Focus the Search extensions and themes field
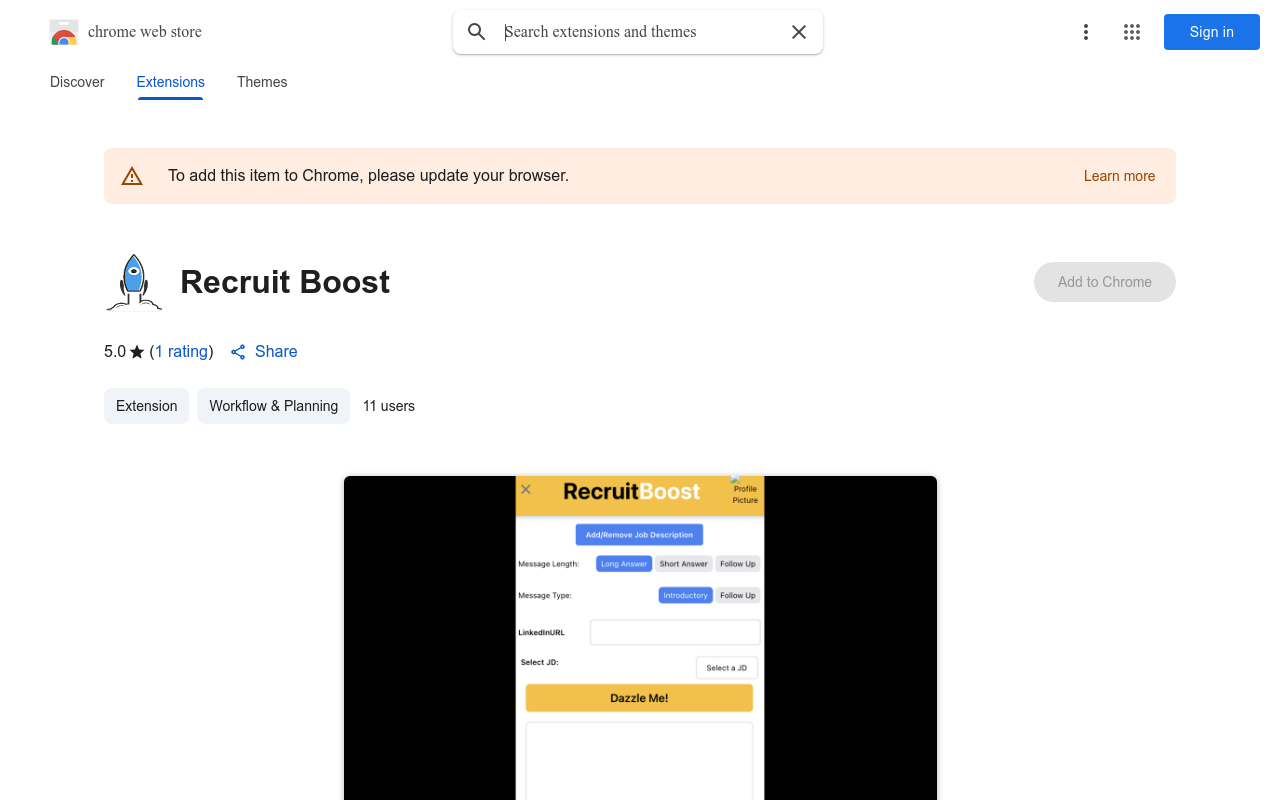Image resolution: width=1280 pixels, height=800 pixels. tap(640, 32)
